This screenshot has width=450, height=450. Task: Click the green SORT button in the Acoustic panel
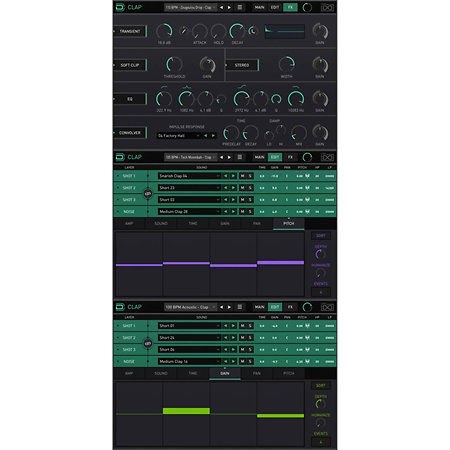tap(321, 386)
